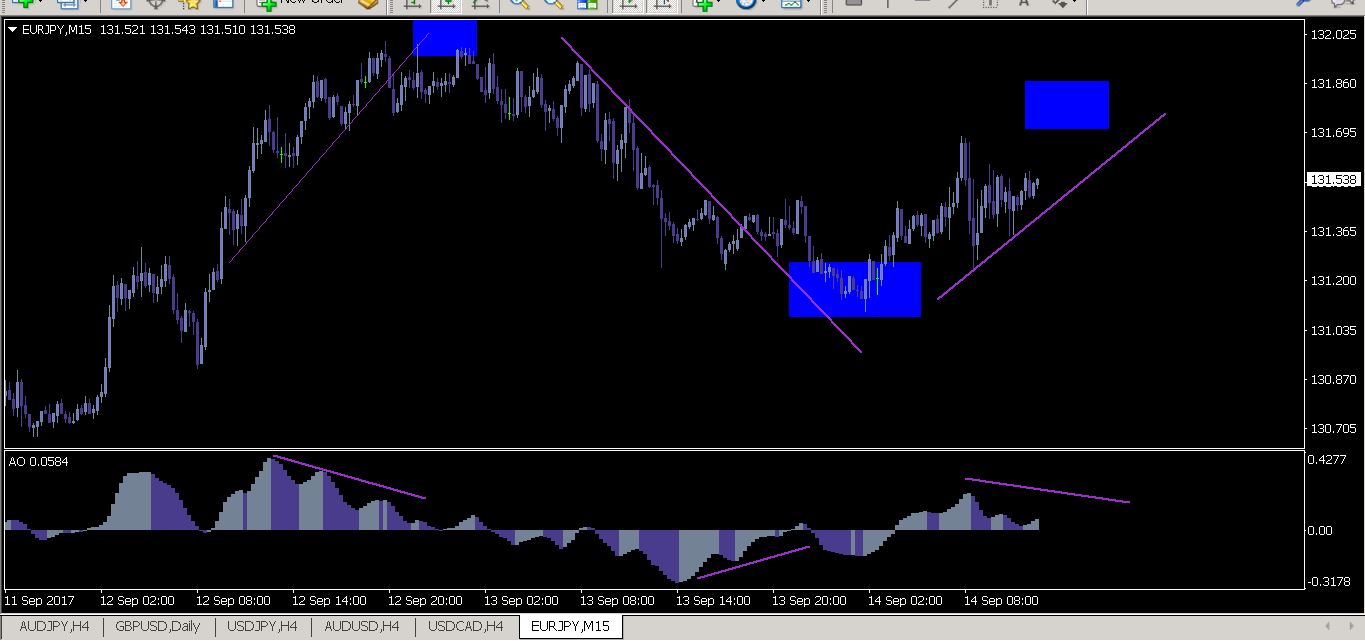Click the 131.365 price scale label

tap(1333, 232)
